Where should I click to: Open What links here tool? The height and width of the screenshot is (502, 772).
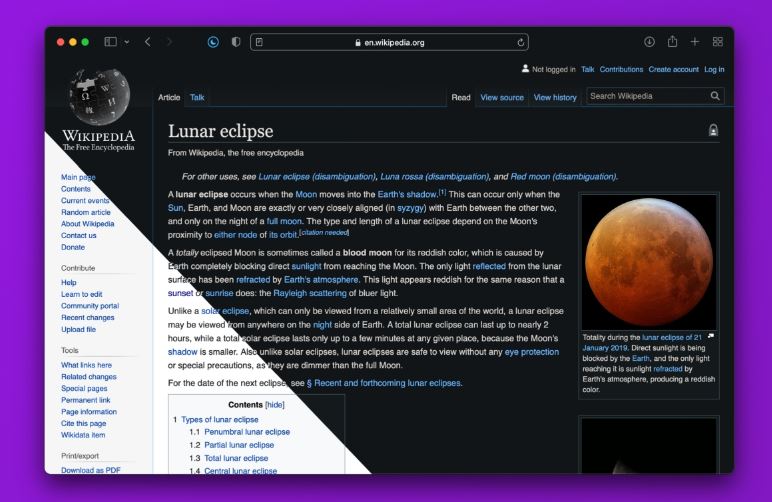click(86, 365)
